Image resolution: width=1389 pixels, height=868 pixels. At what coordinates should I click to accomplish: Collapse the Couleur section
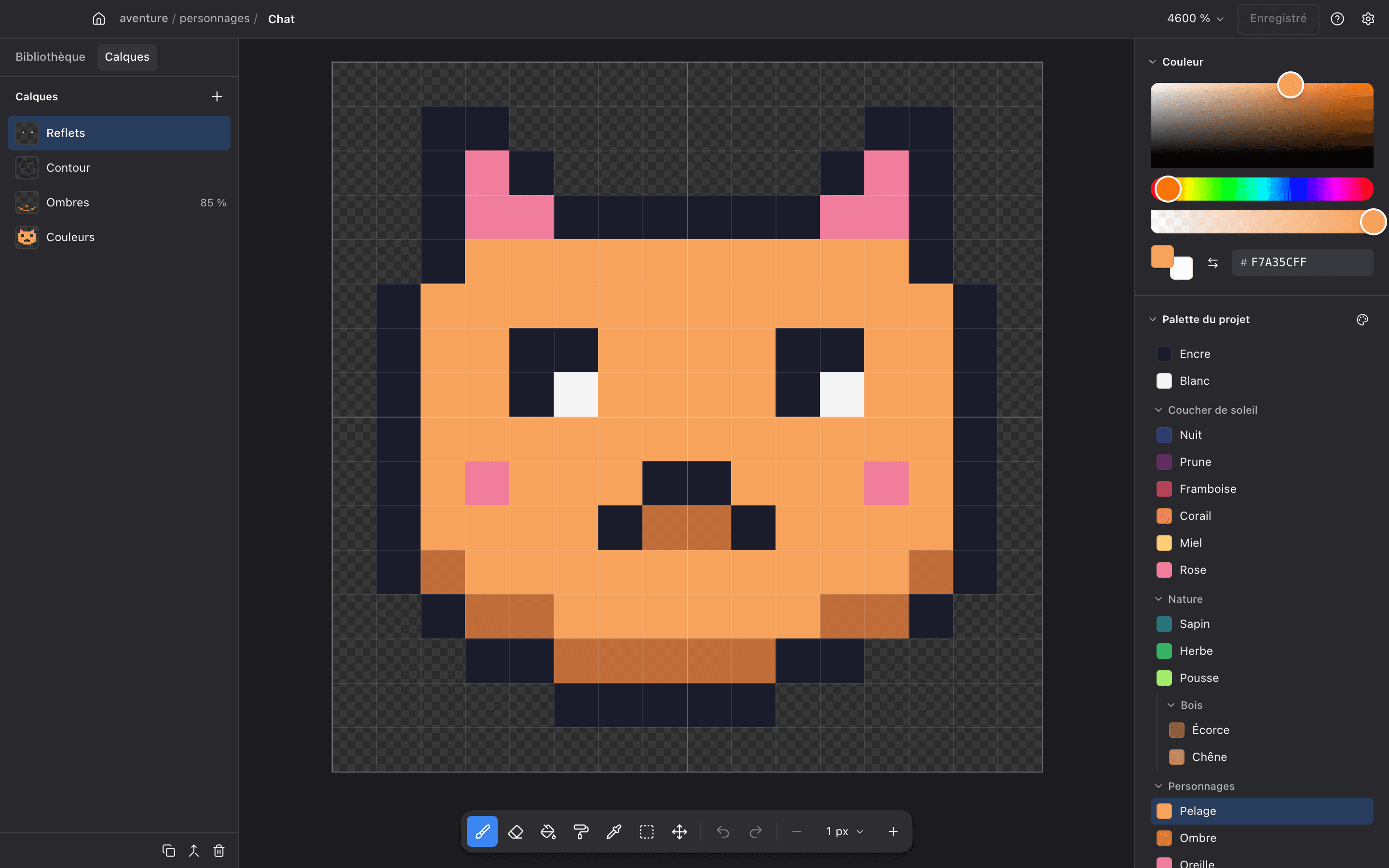(1153, 61)
